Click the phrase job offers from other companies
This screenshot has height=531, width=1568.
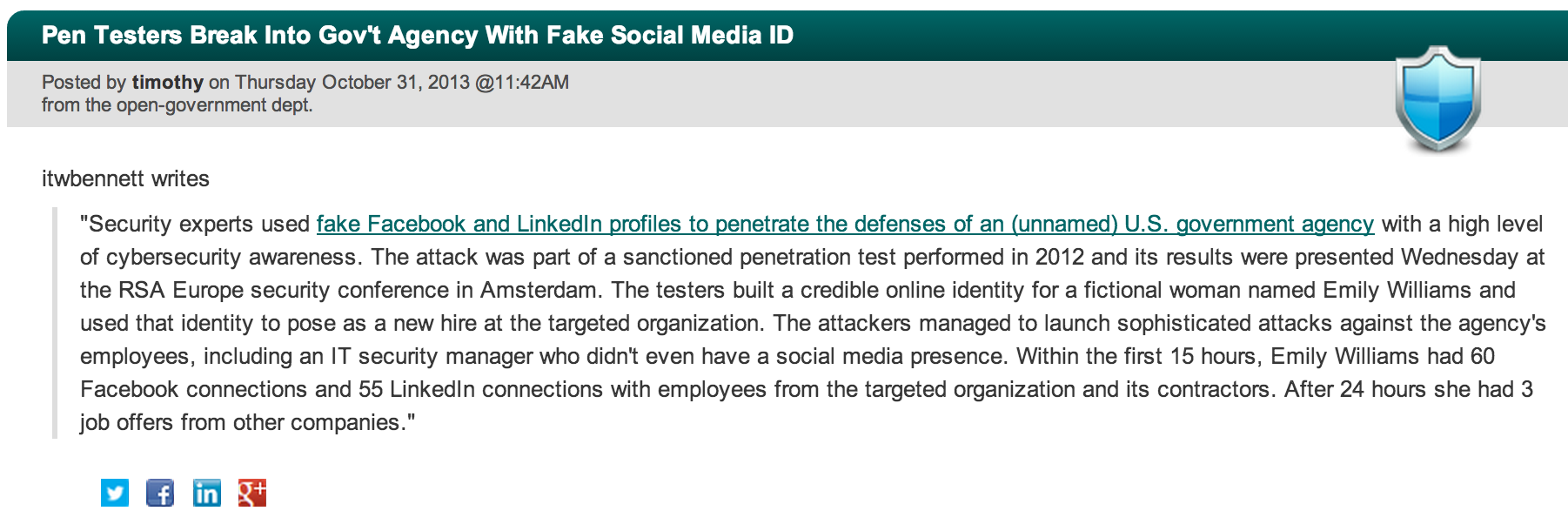(x=240, y=423)
